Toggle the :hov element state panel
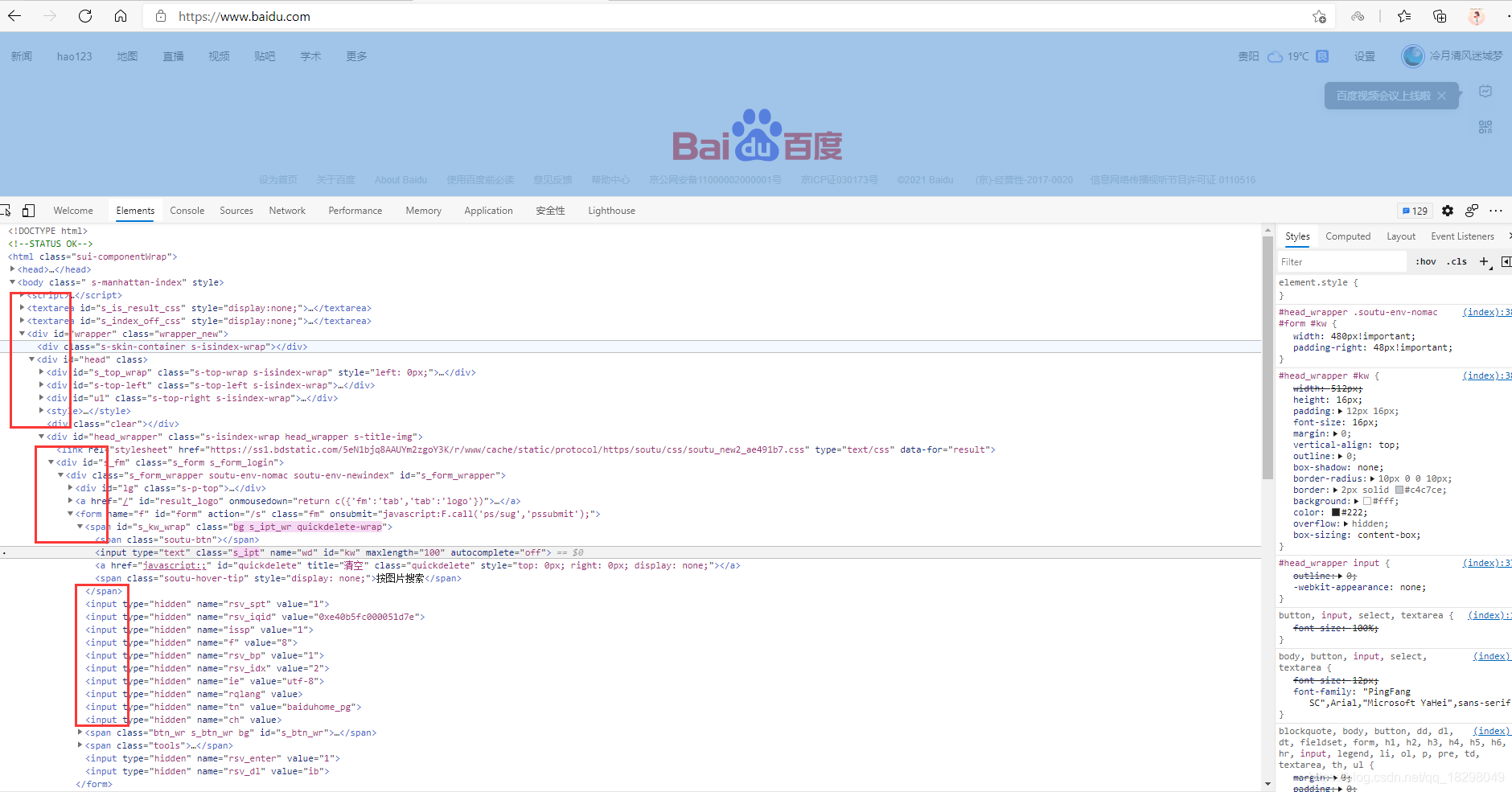 [x=1426, y=261]
